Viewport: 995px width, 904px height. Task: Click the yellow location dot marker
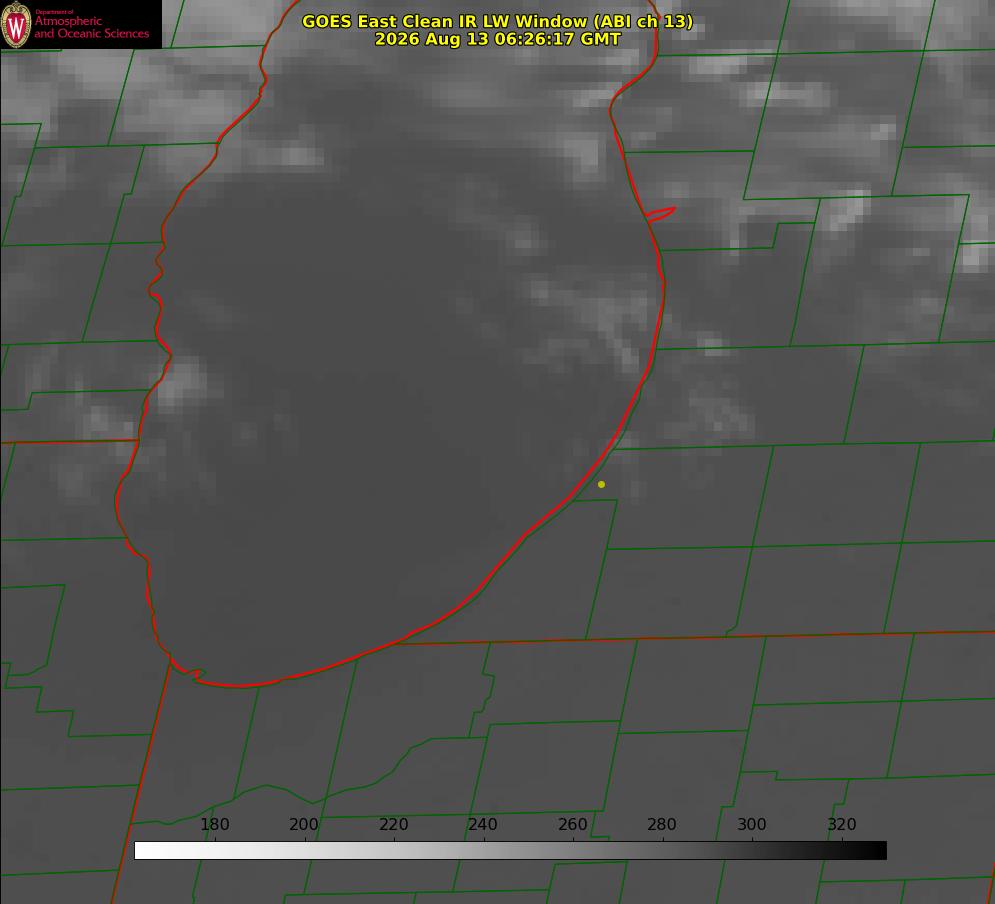[601, 484]
